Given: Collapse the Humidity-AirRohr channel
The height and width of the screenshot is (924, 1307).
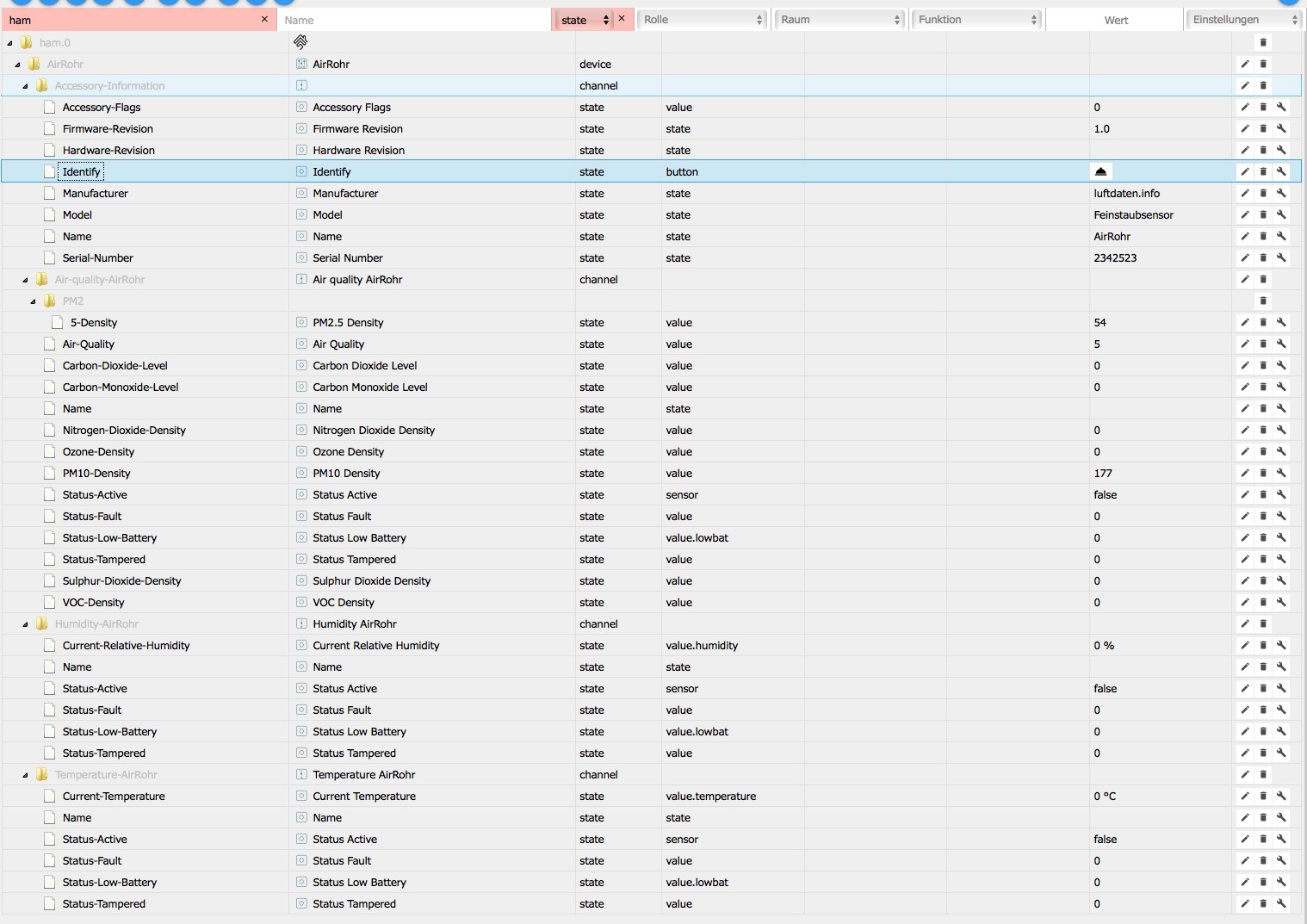Looking at the screenshot, I should click(x=25, y=623).
